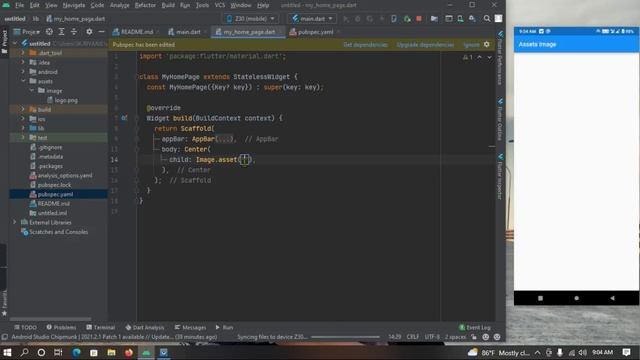640x360 pixels.
Task: Click Get dependencies link
Action: coord(365,44)
